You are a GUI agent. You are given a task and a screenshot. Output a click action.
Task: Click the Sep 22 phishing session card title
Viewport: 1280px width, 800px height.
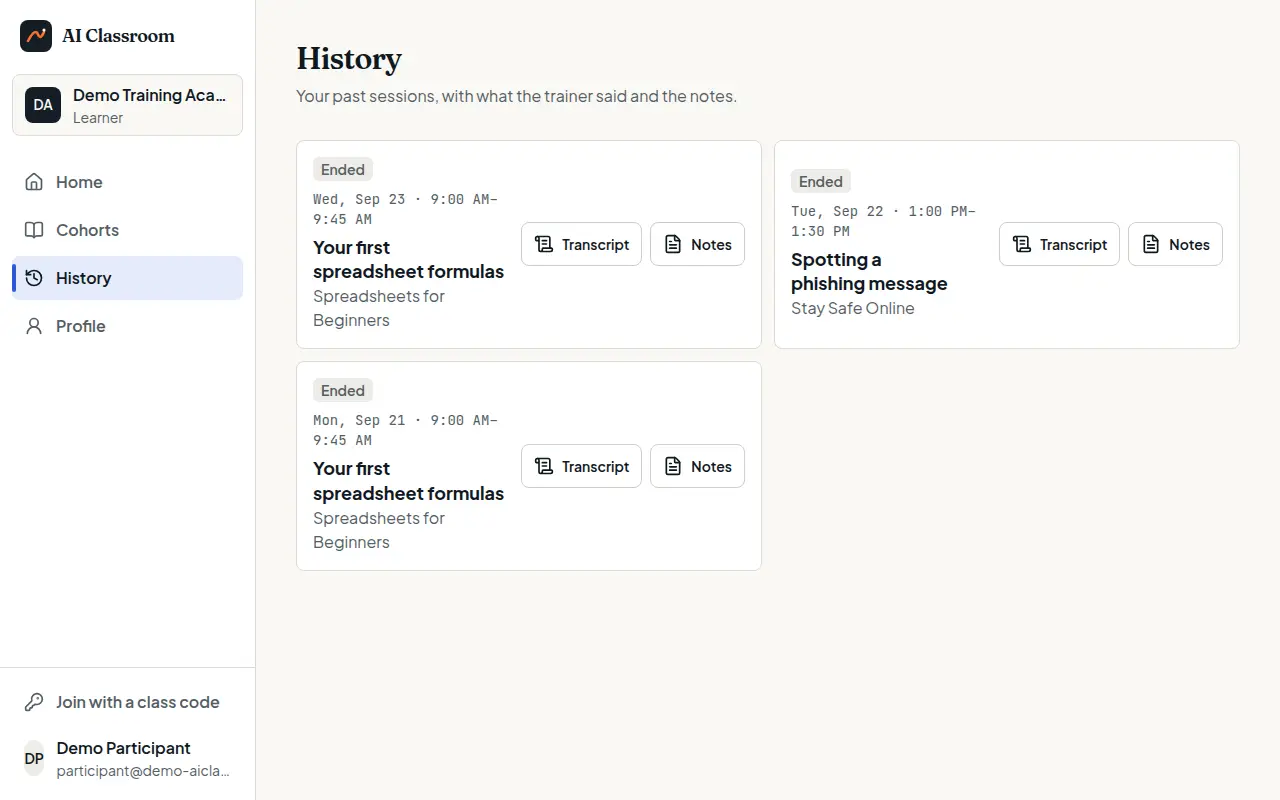(x=869, y=272)
